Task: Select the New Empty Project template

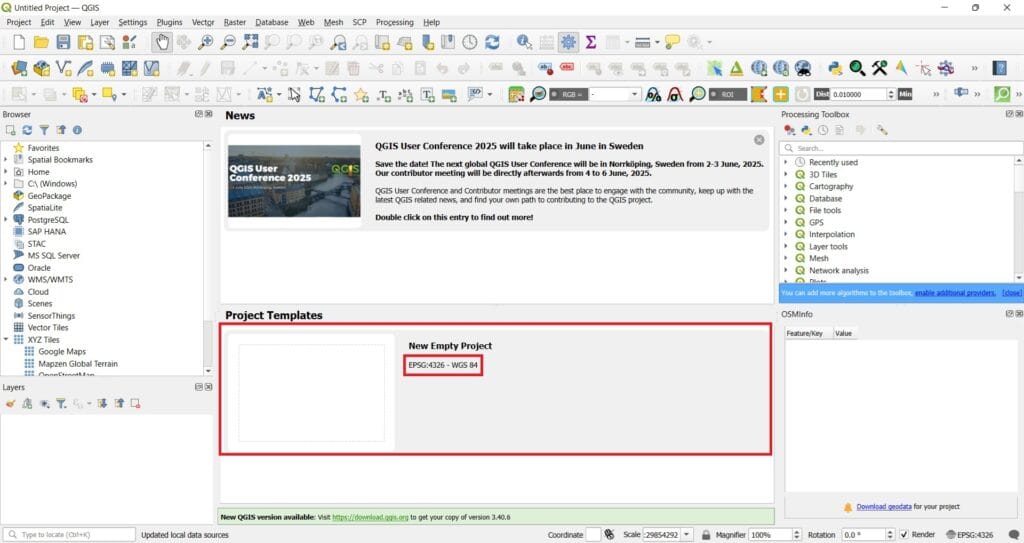Action: point(496,389)
